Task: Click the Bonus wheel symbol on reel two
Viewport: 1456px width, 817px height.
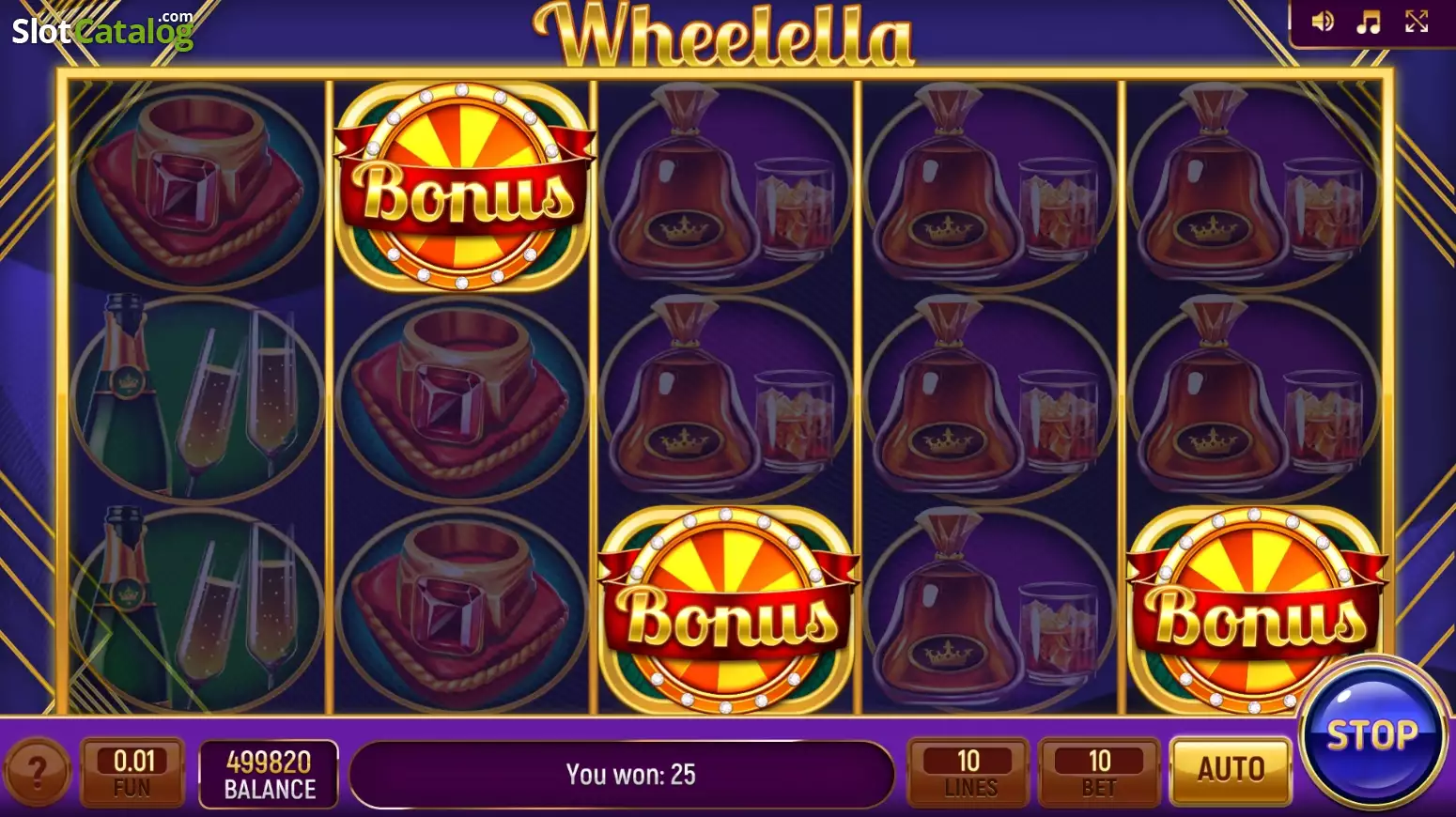Action: 463,186
